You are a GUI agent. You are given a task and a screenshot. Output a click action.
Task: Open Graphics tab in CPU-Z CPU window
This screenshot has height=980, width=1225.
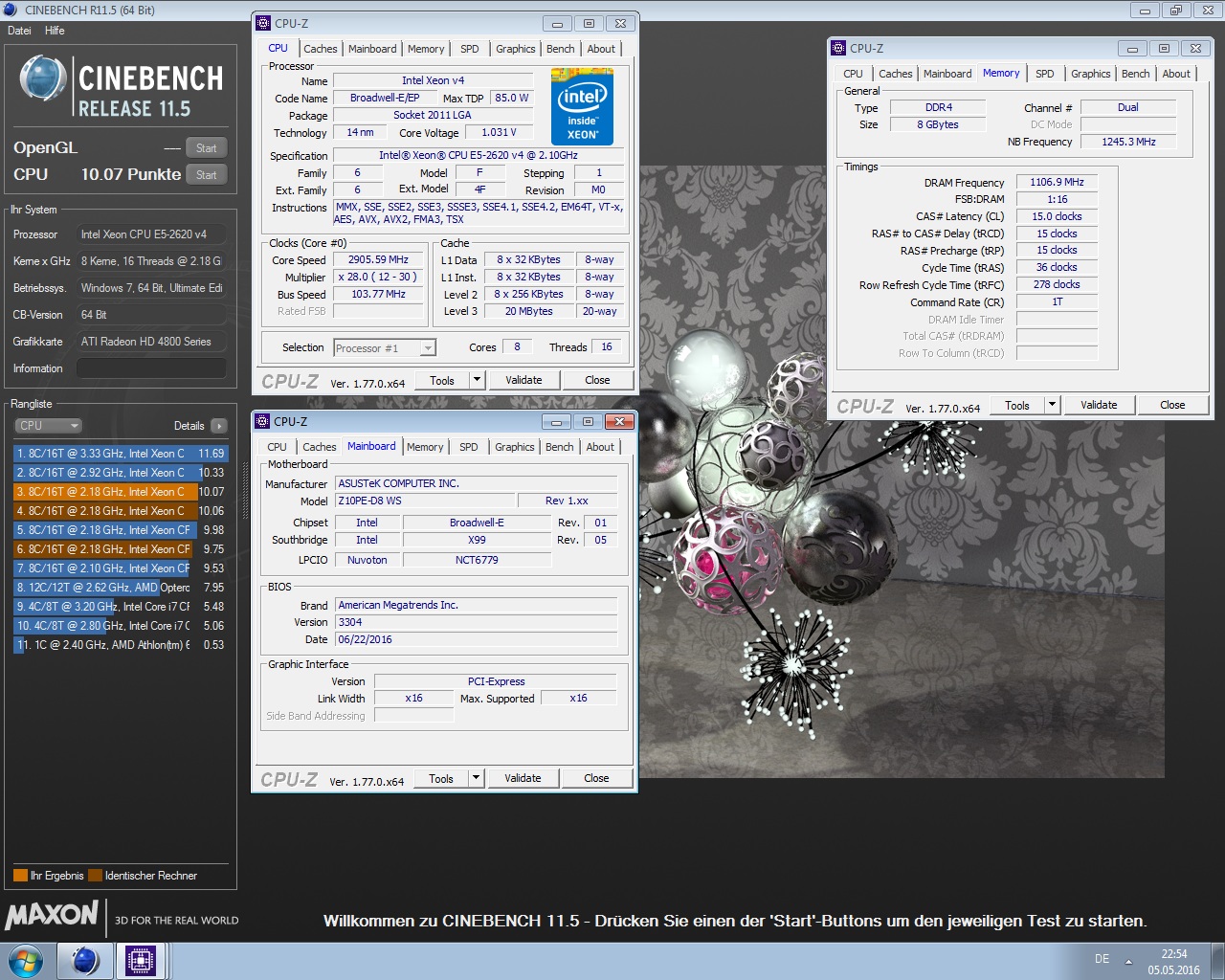[516, 49]
